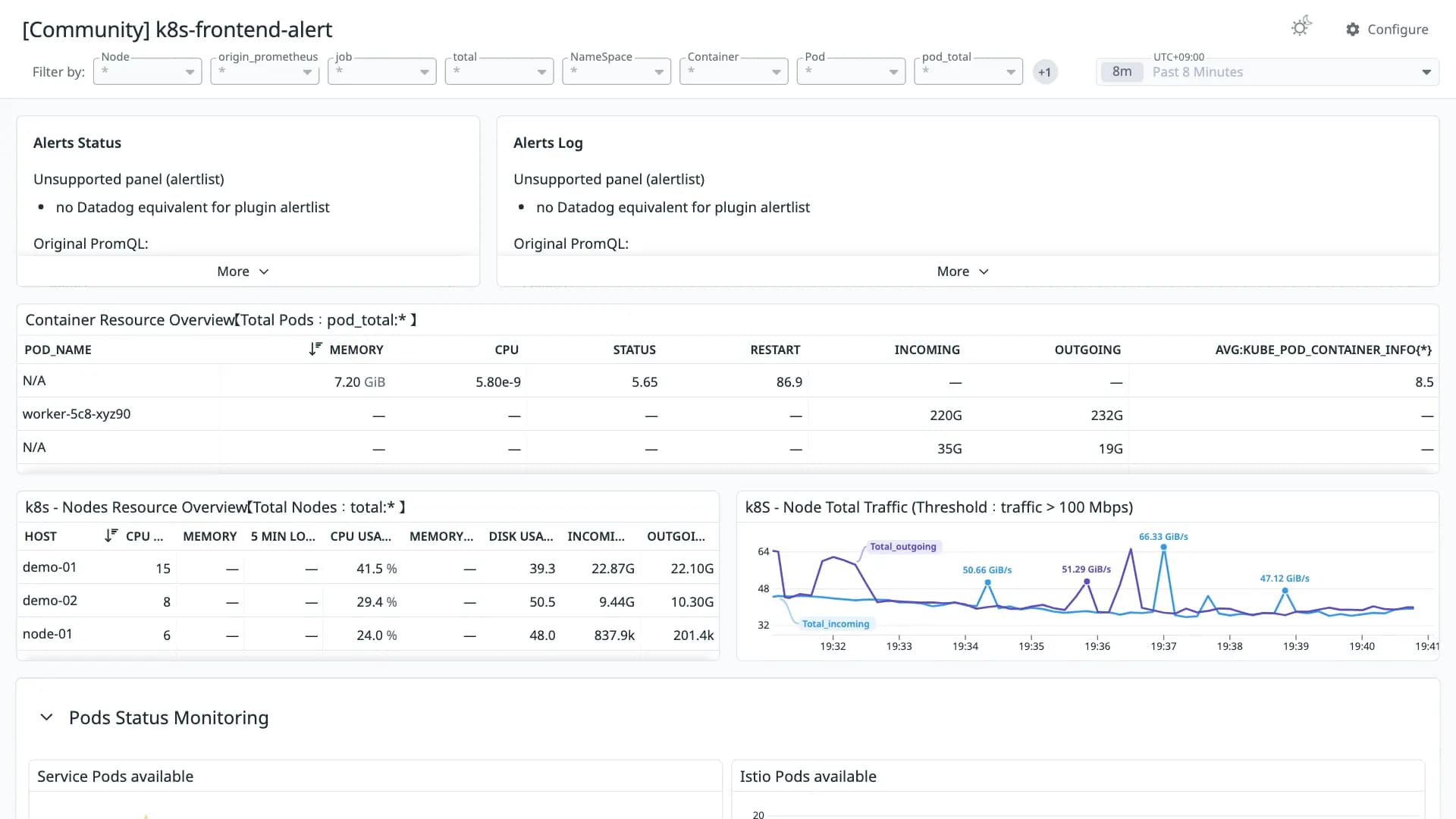The image size is (1456, 819).
Task: Click the 7.20 GiB memory value
Action: pyautogui.click(x=359, y=381)
